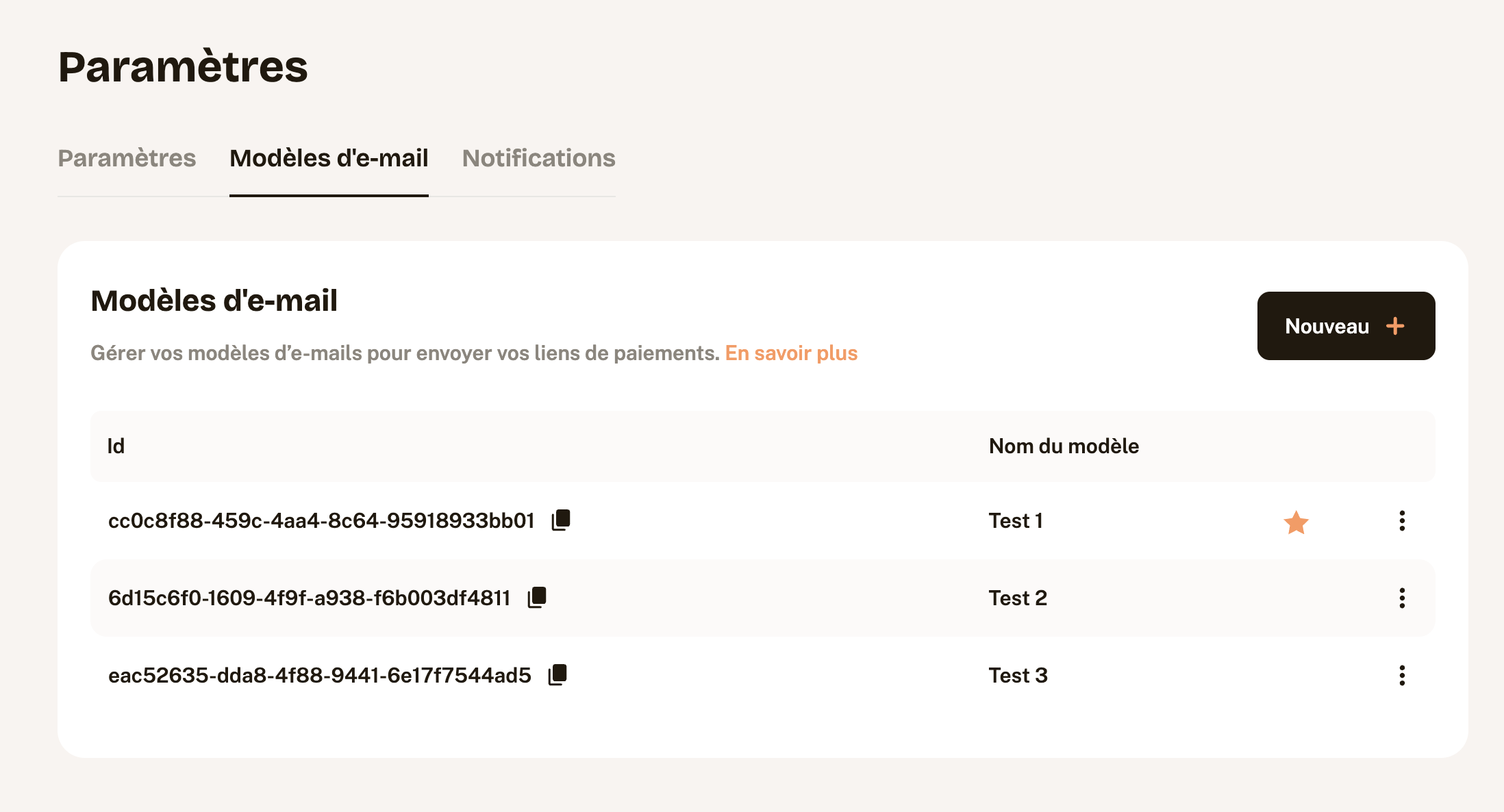The height and width of the screenshot is (812, 1504).
Task: Select the Modèles d'e-mail tab
Action: tap(329, 158)
